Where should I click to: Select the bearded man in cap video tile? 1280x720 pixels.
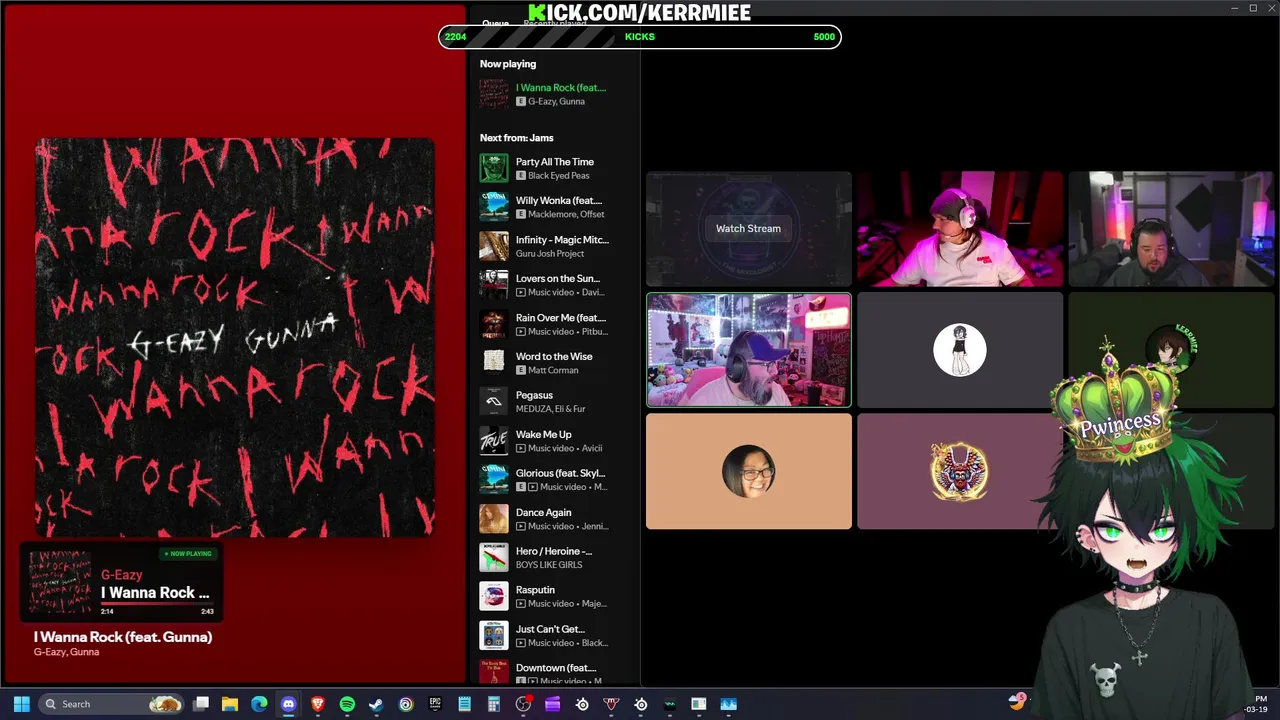pos(749,350)
